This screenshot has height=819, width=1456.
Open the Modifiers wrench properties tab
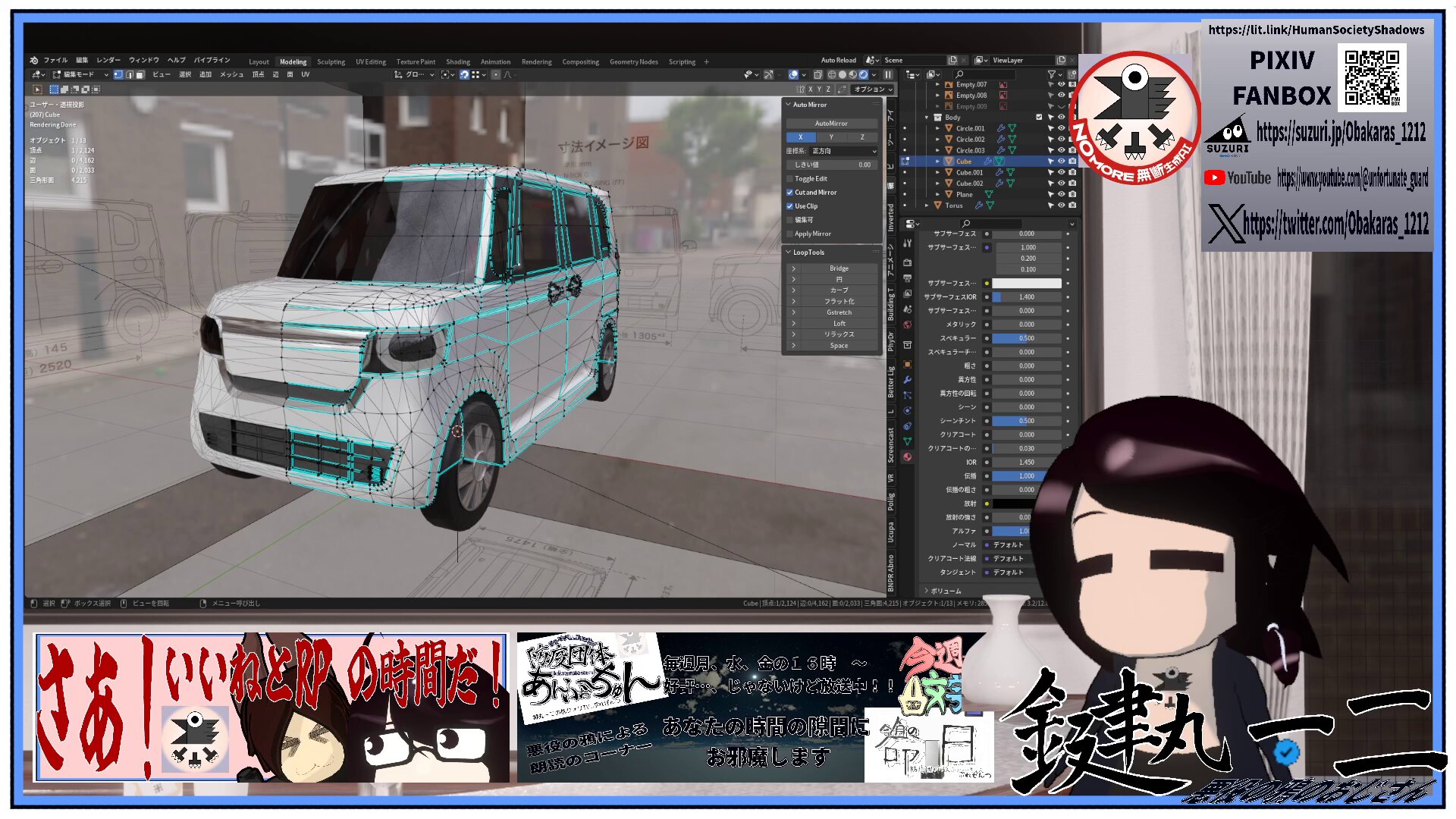pos(907,379)
